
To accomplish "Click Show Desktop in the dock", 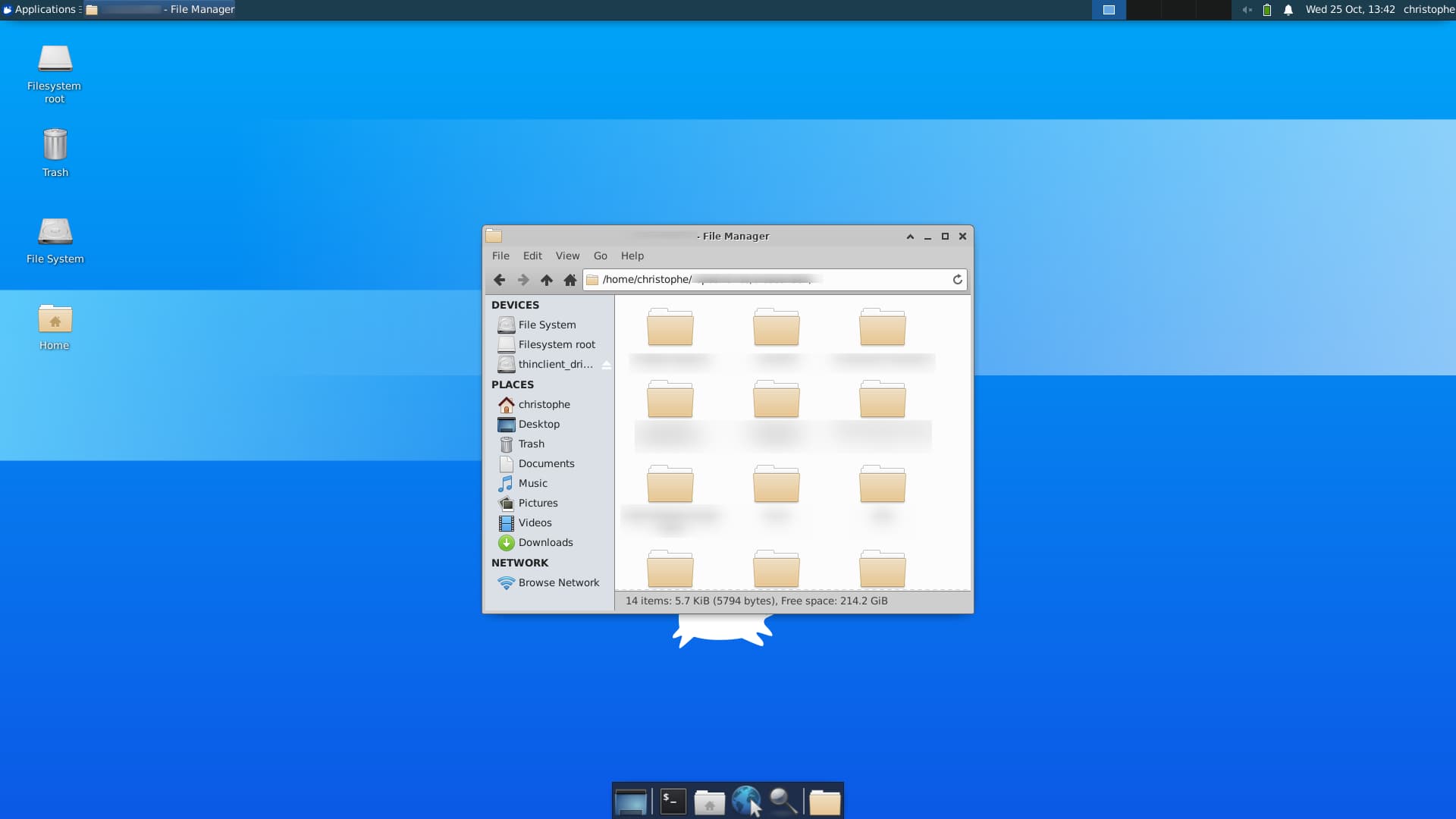I will tap(631, 802).
